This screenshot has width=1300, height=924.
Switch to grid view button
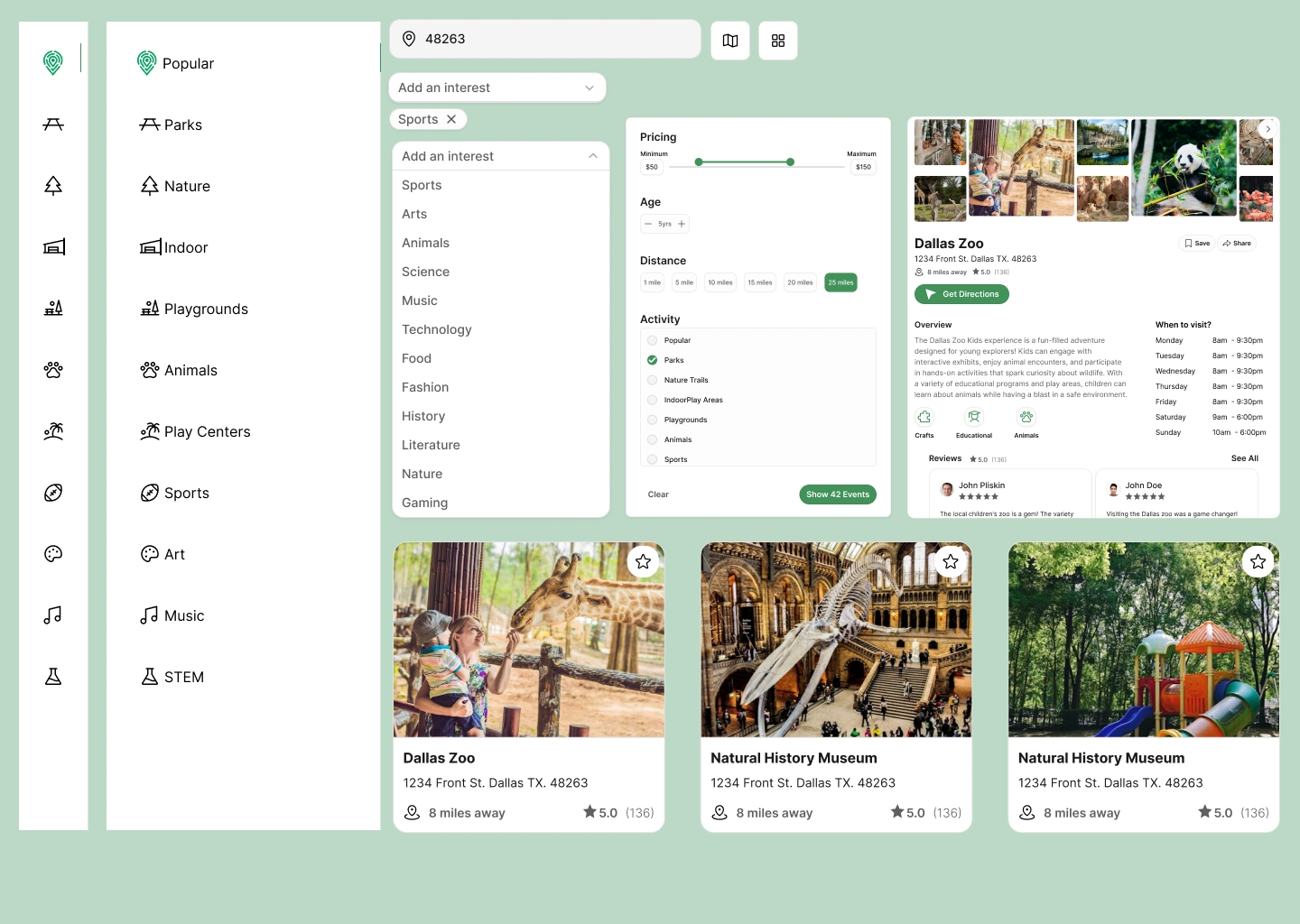[778, 41]
